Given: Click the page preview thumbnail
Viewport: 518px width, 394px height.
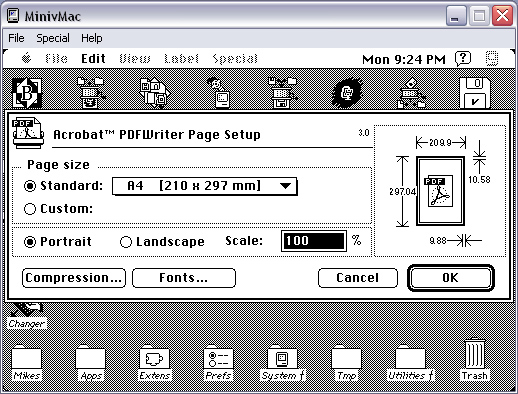Looking at the screenshot, I should 440,191.
